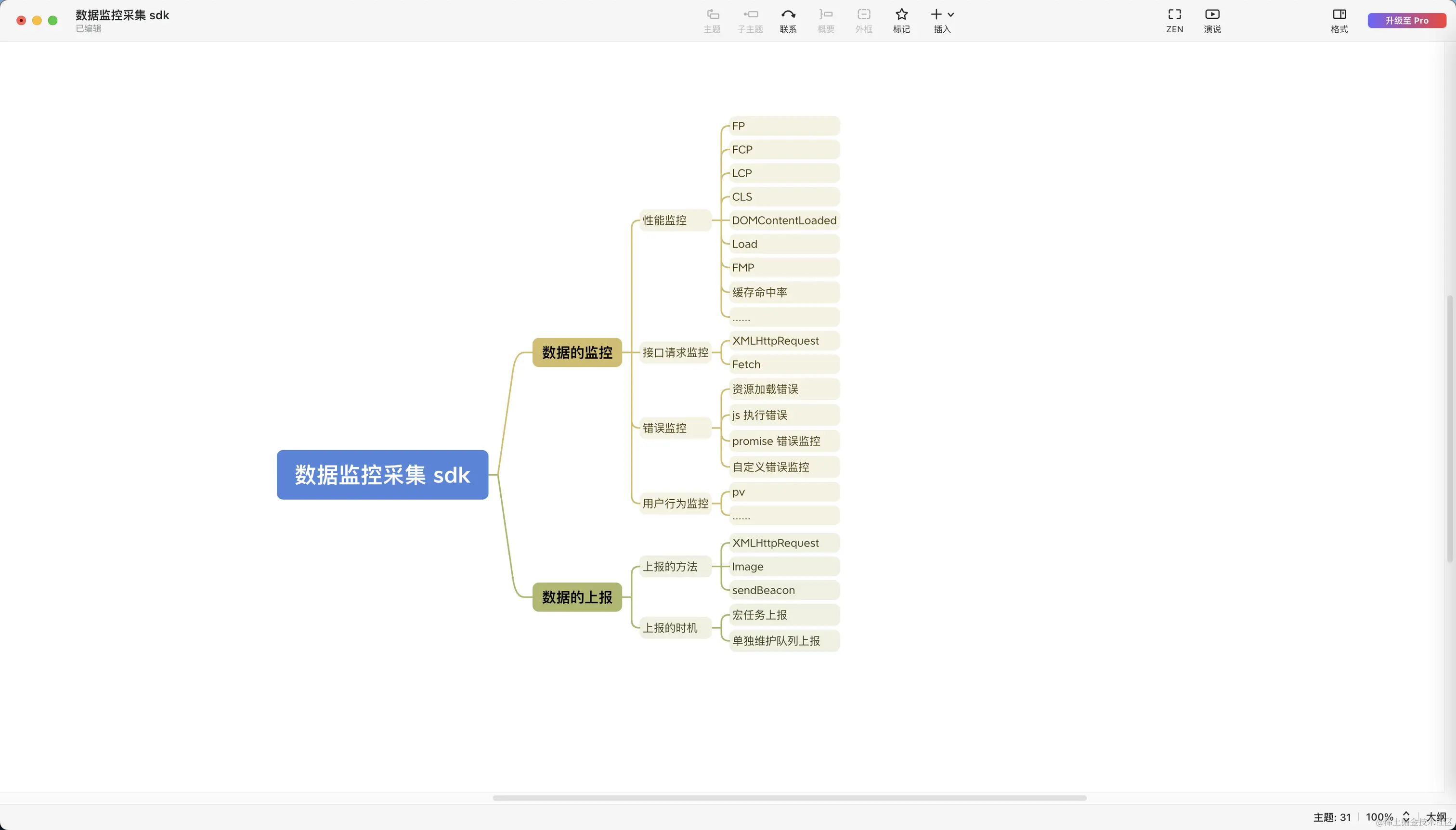Switch to Outline (大纲) view
This screenshot has width=1456, height=830.
point(1436,817)
